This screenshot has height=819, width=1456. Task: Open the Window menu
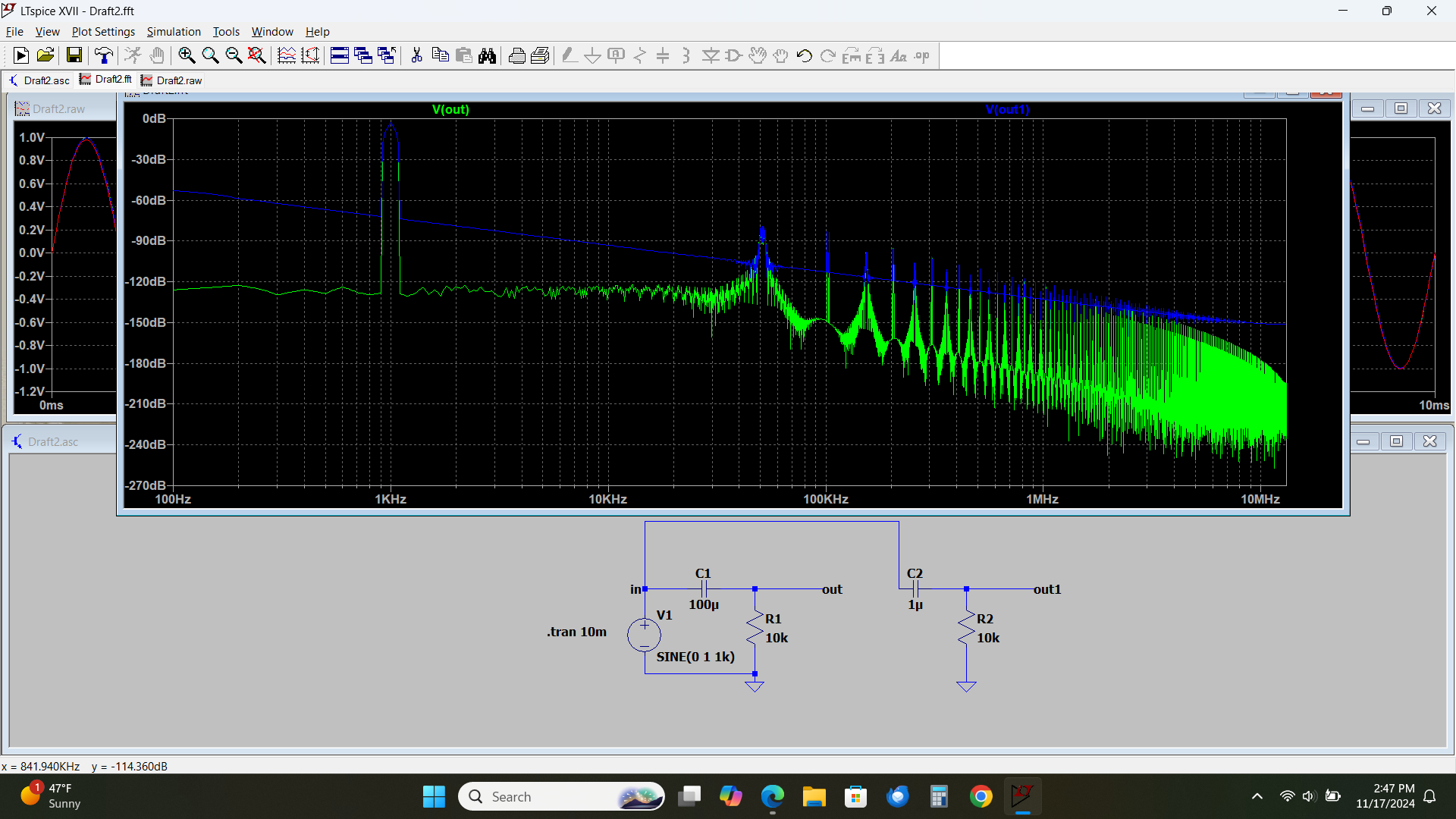pyautogui.click(x=272, y=32)
